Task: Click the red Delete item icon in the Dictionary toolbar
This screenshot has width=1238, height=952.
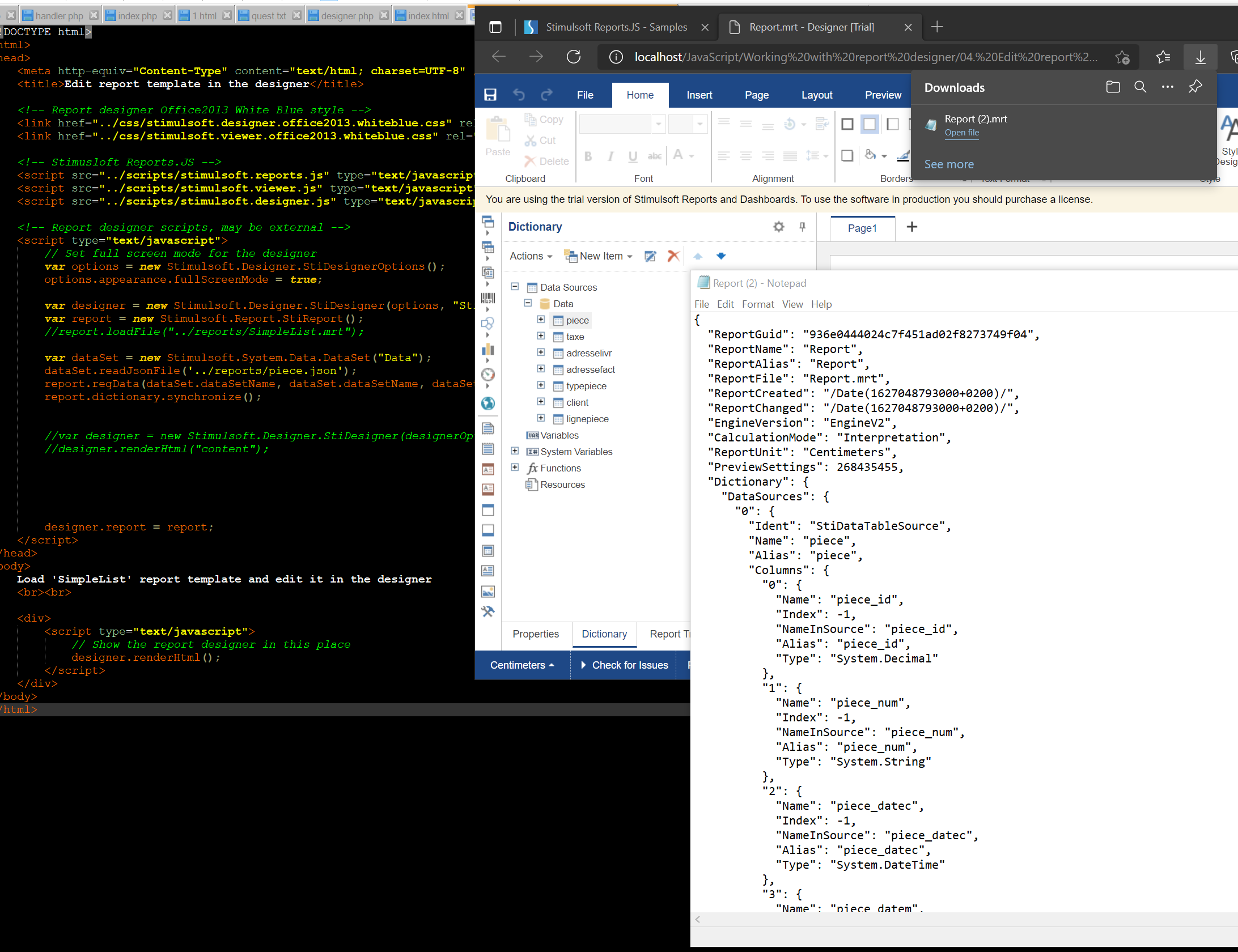Action: [x=673, y=256]
